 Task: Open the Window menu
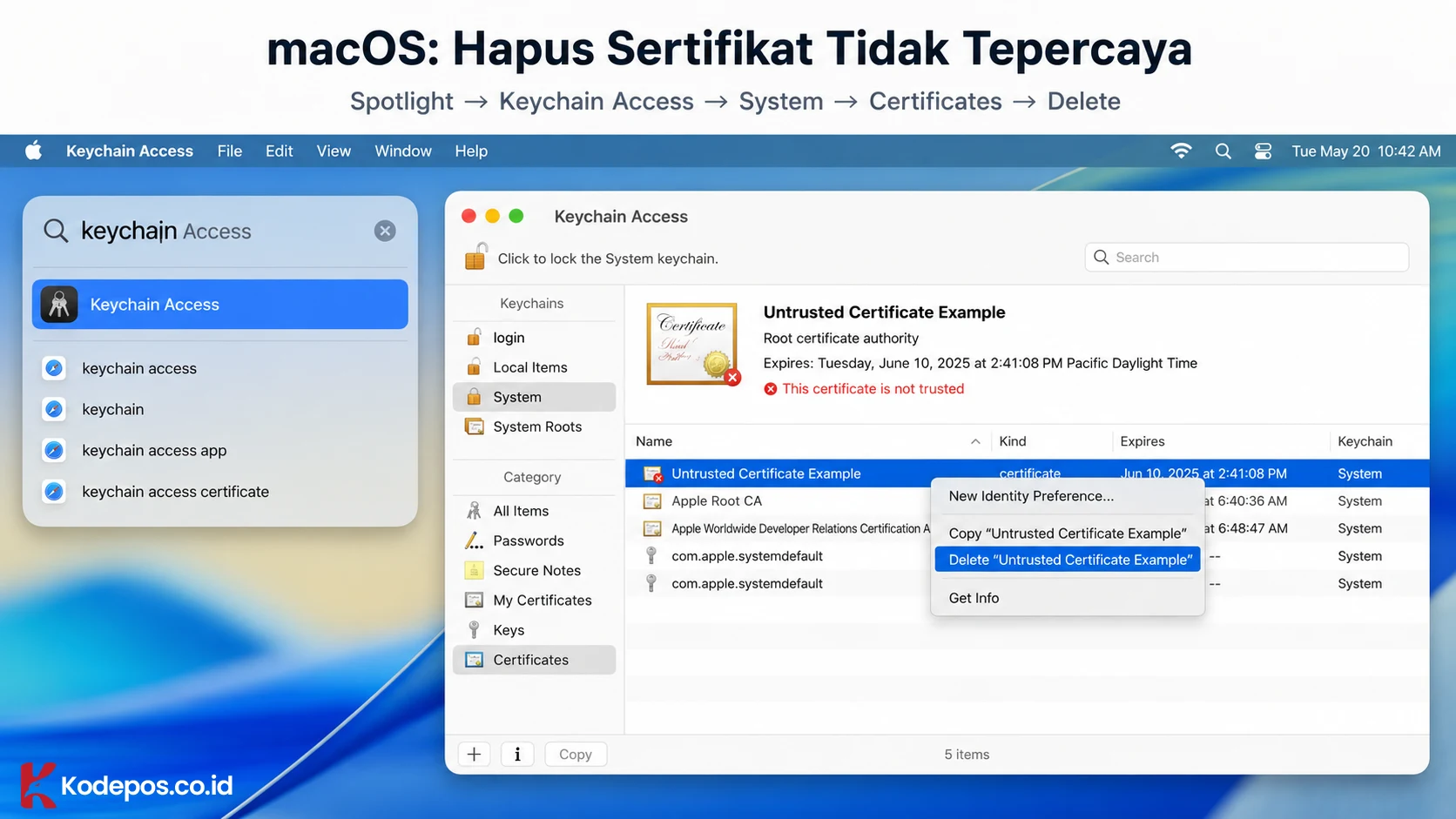click(403, 151)
